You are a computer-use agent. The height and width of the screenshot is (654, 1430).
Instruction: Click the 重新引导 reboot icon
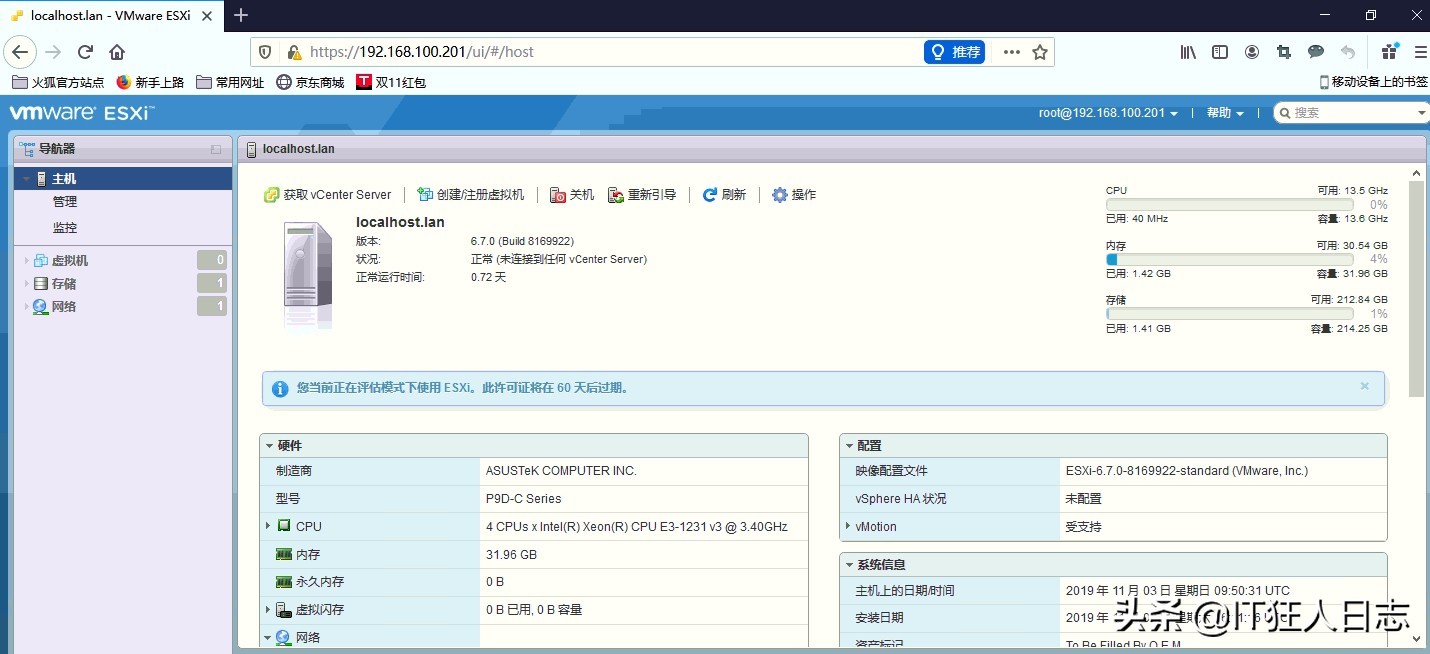point(614,194)
